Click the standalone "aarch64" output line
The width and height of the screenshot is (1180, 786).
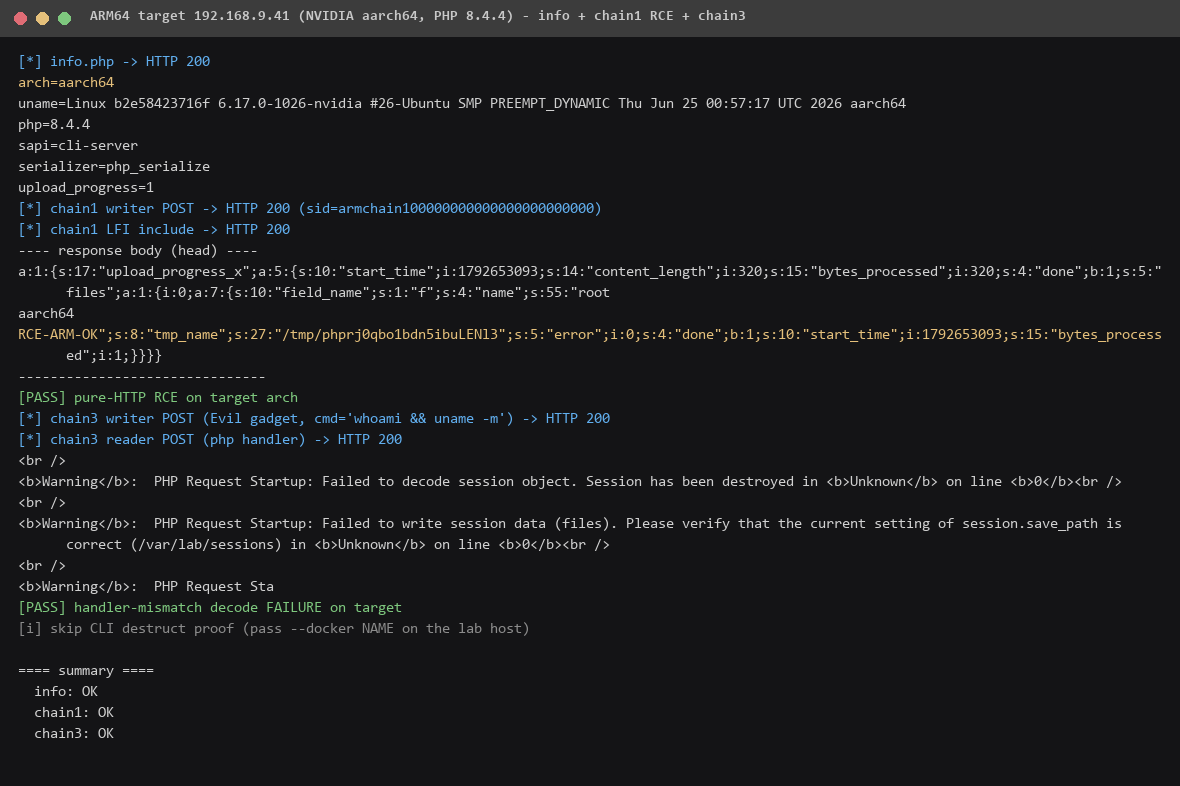pyautogui.click(x=46, y=313)
